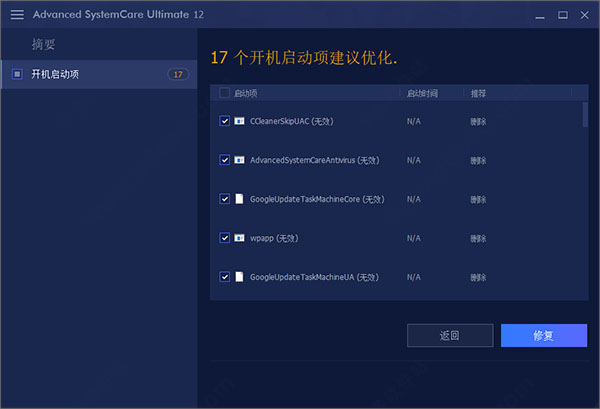The image size is (600, 409).
Task: Click the 17 count badge
Action: point(178,74)
